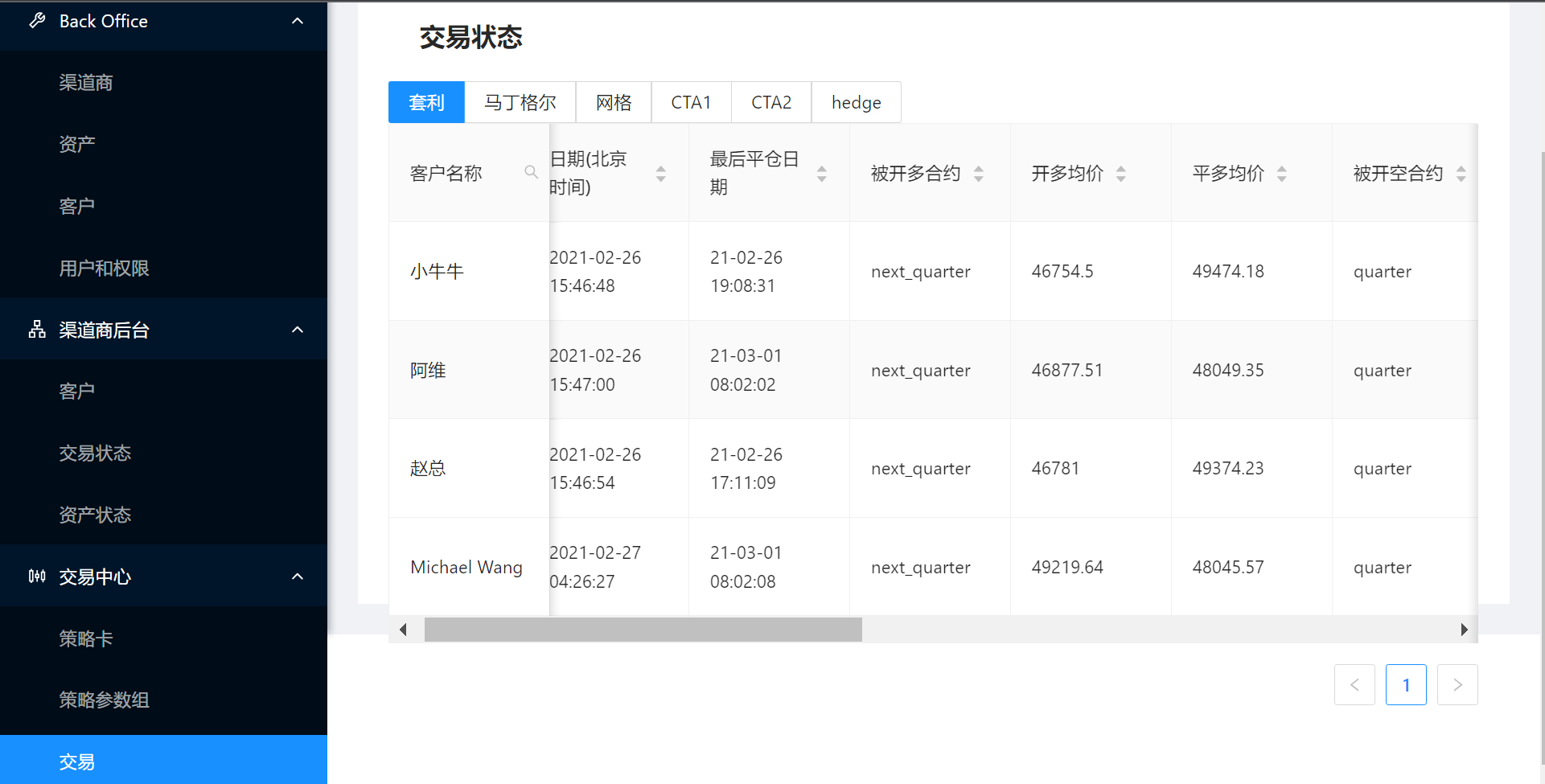Click the page vertical scrollbar
Screen dimensions: 1545x784
click(1542, 457)
